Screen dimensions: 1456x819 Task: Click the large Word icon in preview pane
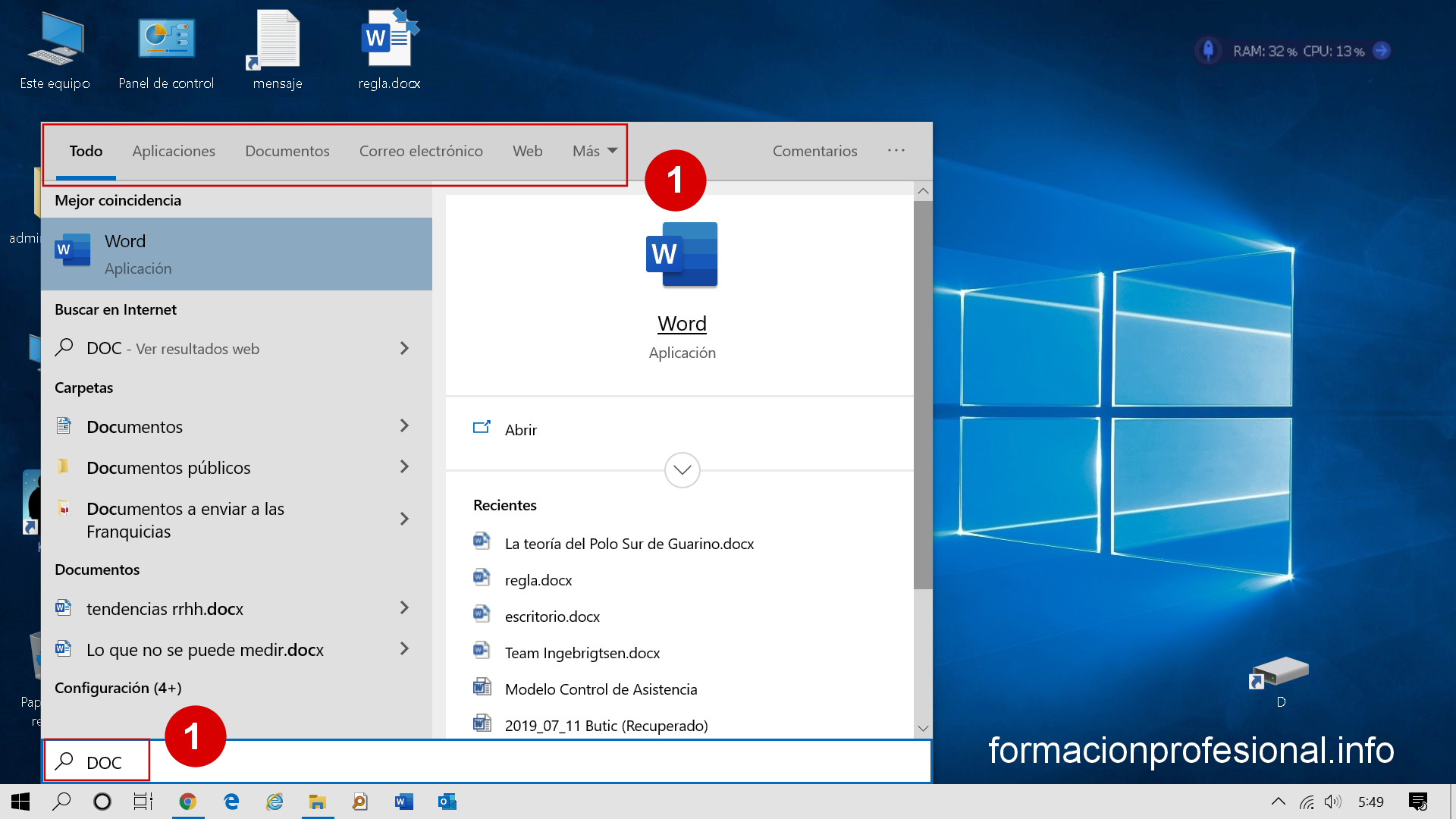pyautogui.click(x=682, y=255)
